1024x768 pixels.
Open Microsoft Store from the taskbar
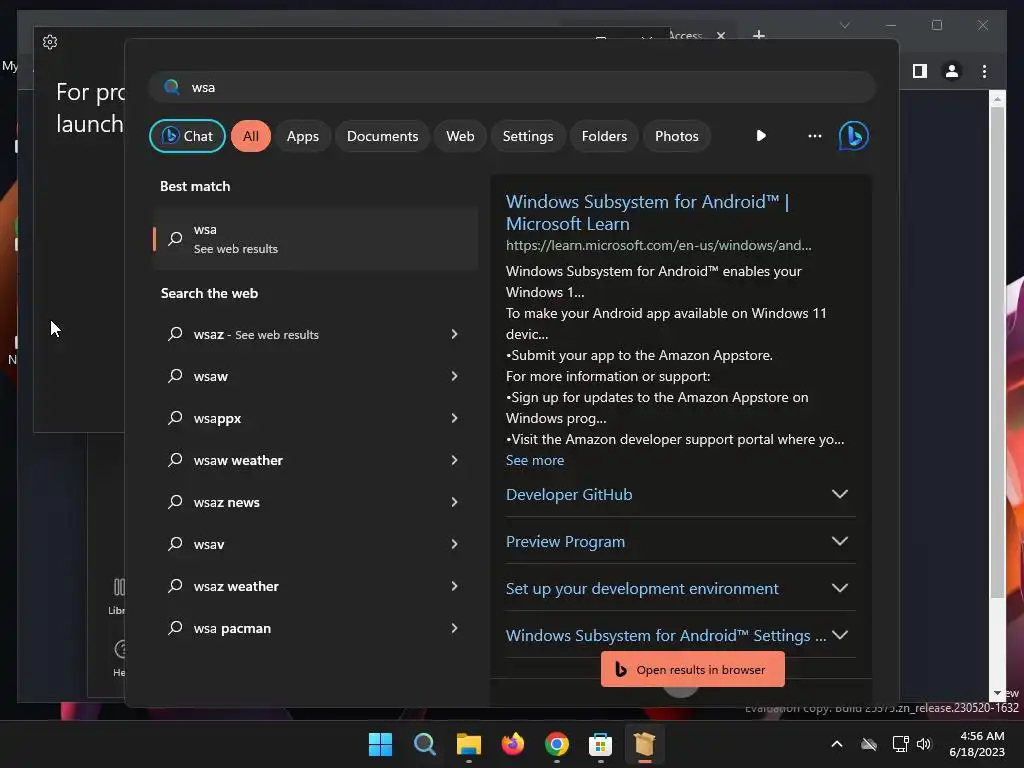coord(600,744)
